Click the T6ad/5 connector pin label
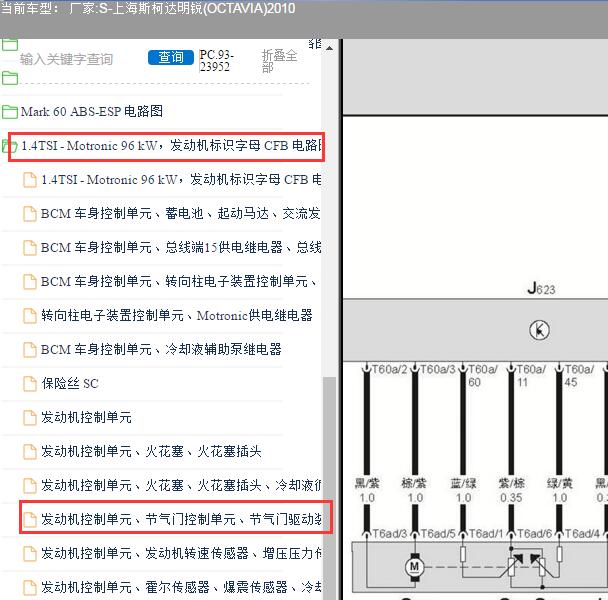 tap(438, 534)
